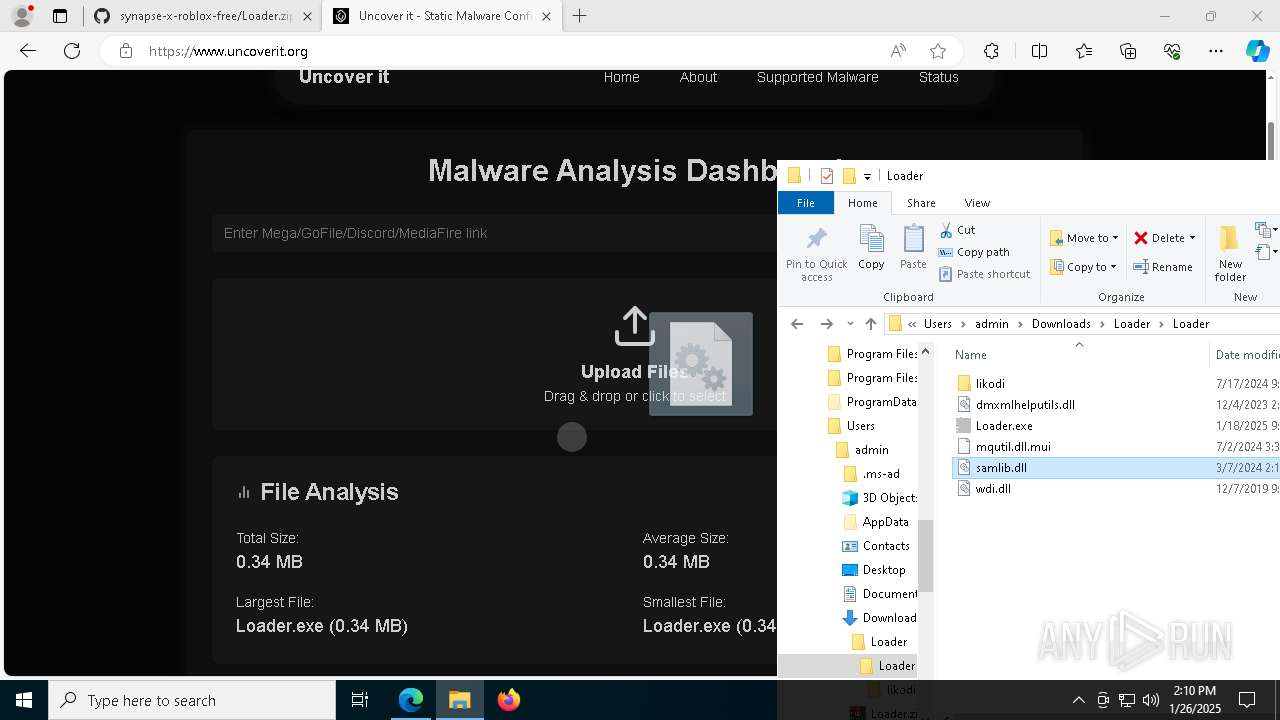
Task: Expand the address bar path chevrons
Action: click(x=912, y=324)
